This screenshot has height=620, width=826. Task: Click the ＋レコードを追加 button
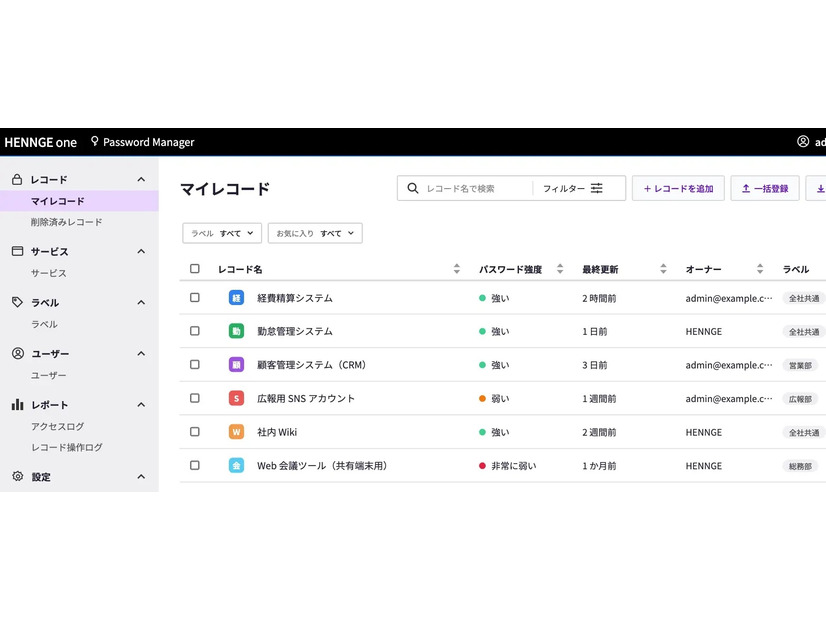pos(678,188)
